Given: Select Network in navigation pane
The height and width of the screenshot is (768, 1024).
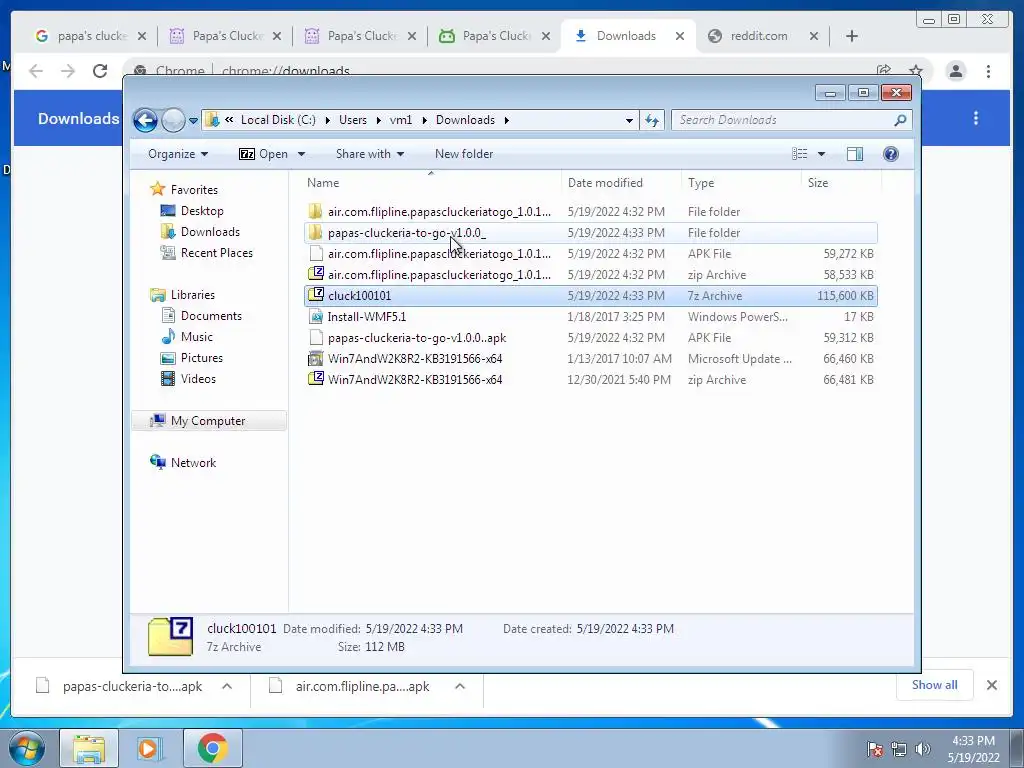Looking at the screenshot, I should pos(193,463).
